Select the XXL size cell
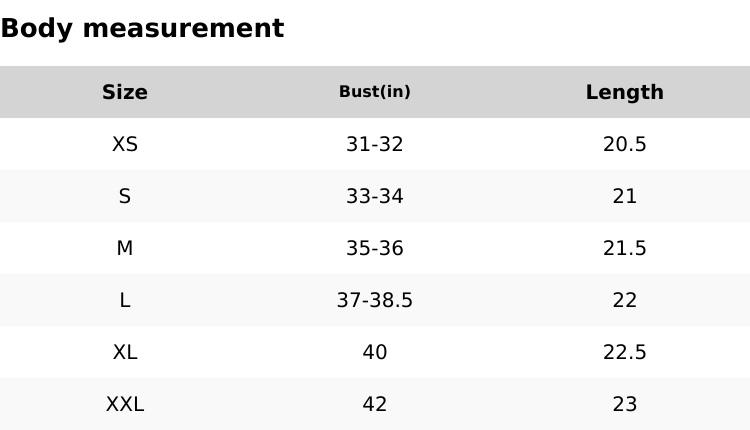This screenshot has height=430, width=750. click(x=125, y=404)
